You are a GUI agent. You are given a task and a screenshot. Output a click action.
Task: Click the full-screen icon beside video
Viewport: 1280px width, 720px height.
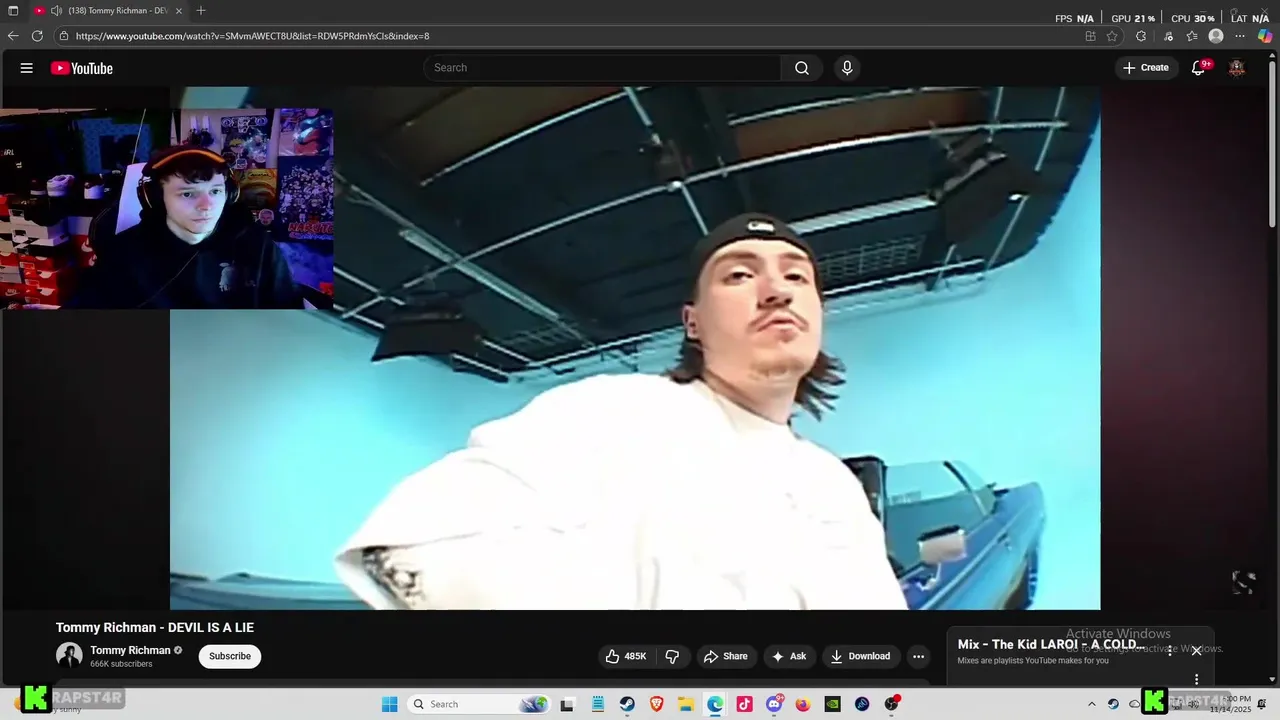tap(1243, 583)
